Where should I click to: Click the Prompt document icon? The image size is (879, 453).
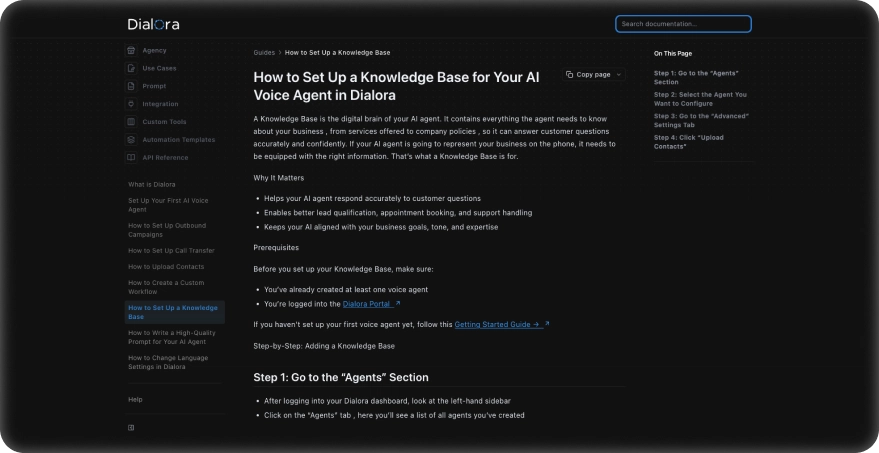tap(131, 86)
